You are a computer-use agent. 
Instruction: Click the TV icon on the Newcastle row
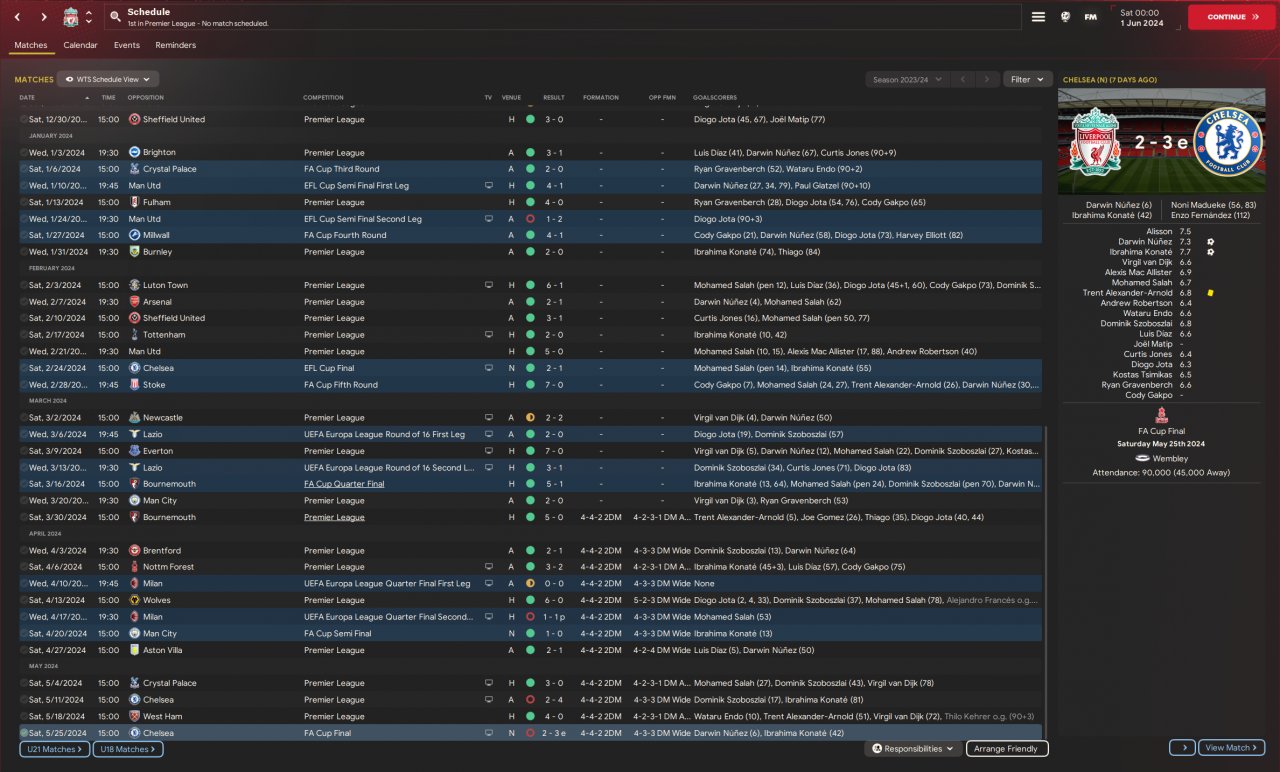(488, 418)
